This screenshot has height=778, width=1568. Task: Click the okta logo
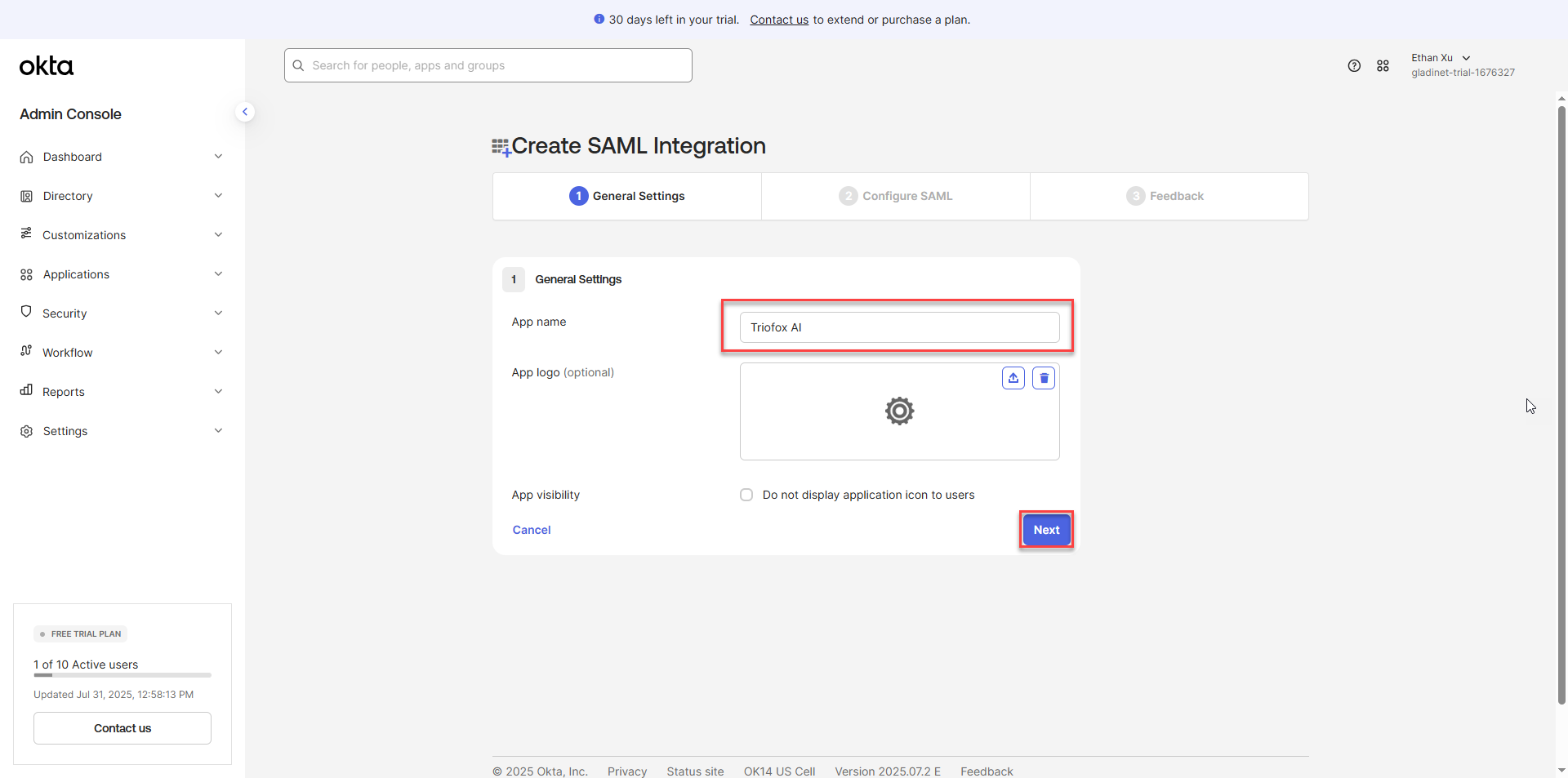(47, 65)
